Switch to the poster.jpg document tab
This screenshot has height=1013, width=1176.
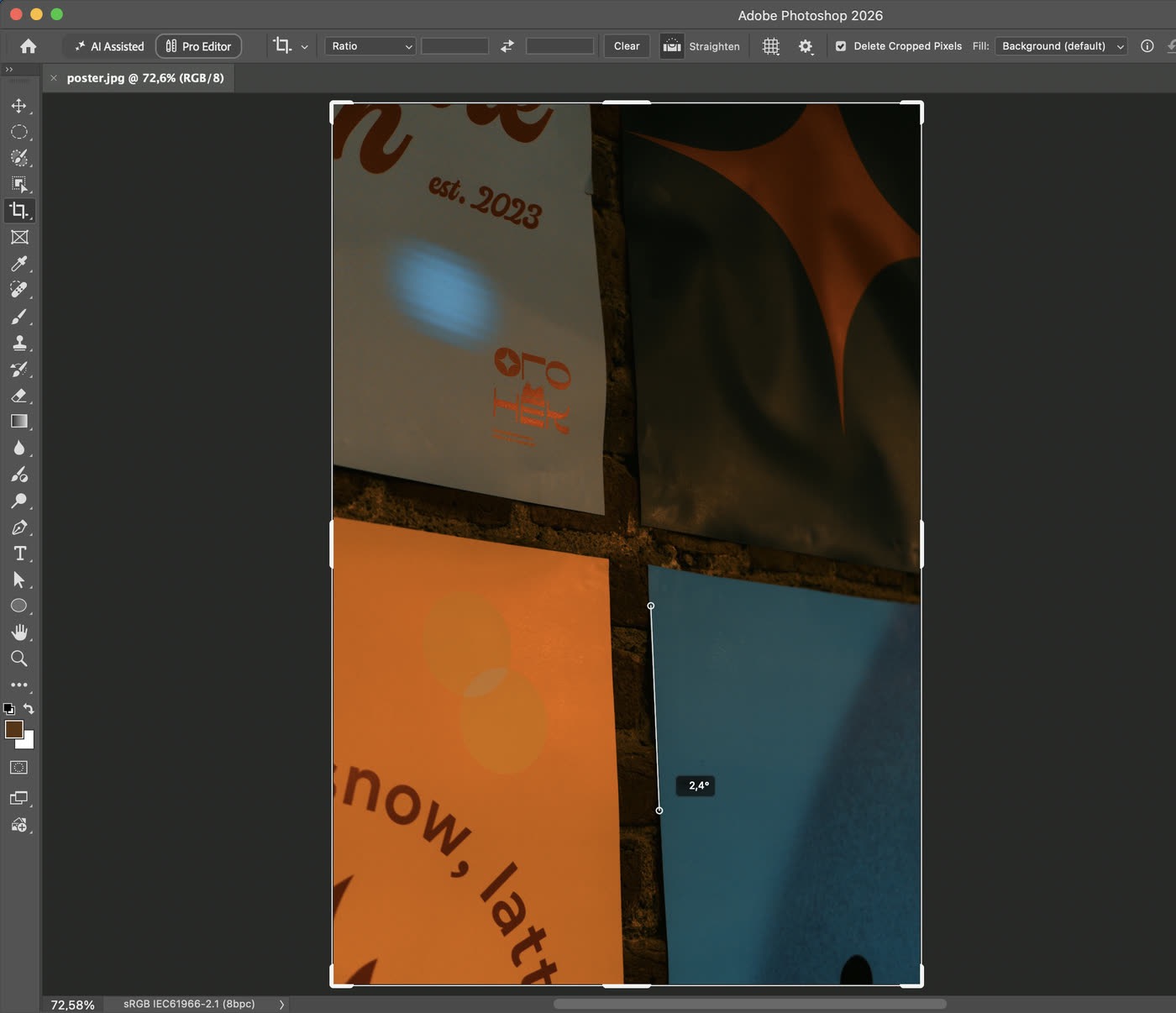[x=145, y=78]
